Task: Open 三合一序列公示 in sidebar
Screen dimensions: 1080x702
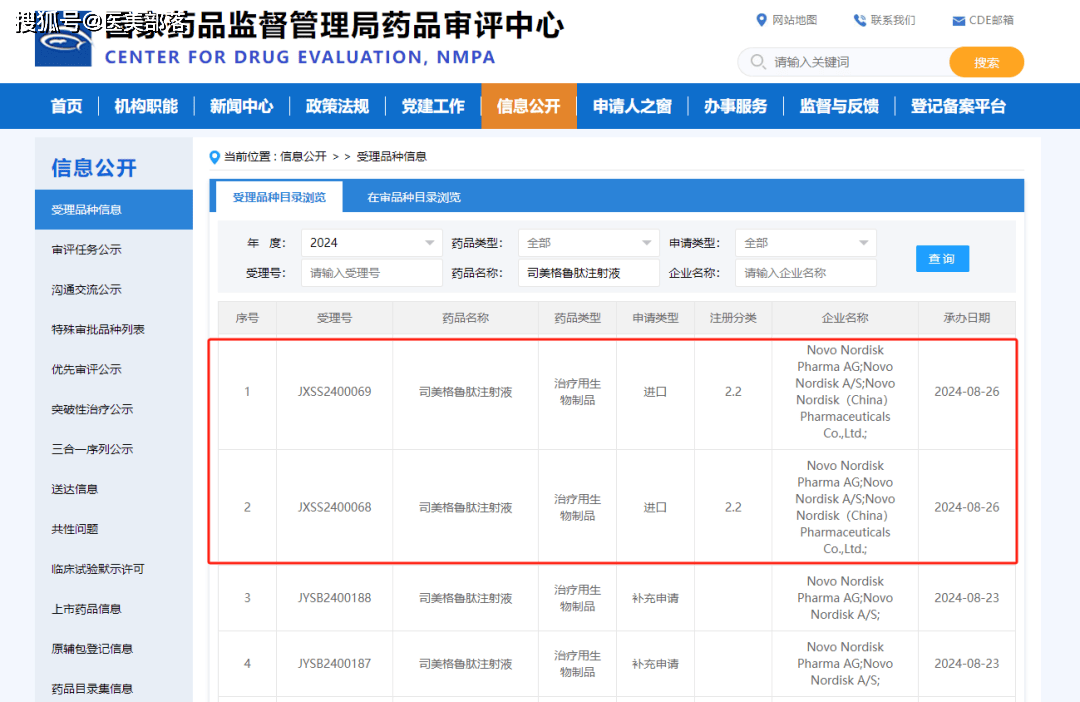Action: [x=92, y=449]
